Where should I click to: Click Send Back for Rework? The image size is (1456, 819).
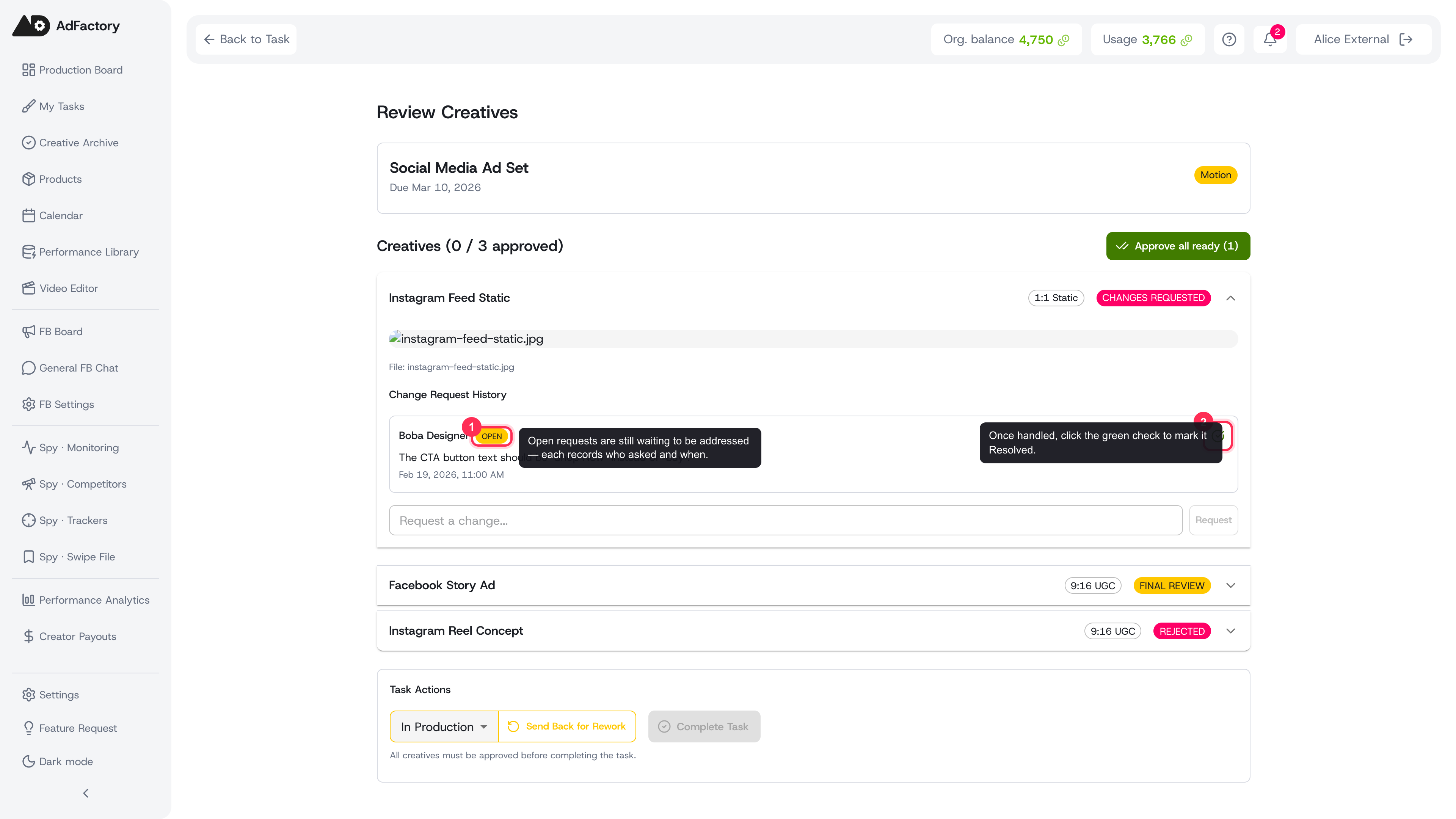click(567, 727)
